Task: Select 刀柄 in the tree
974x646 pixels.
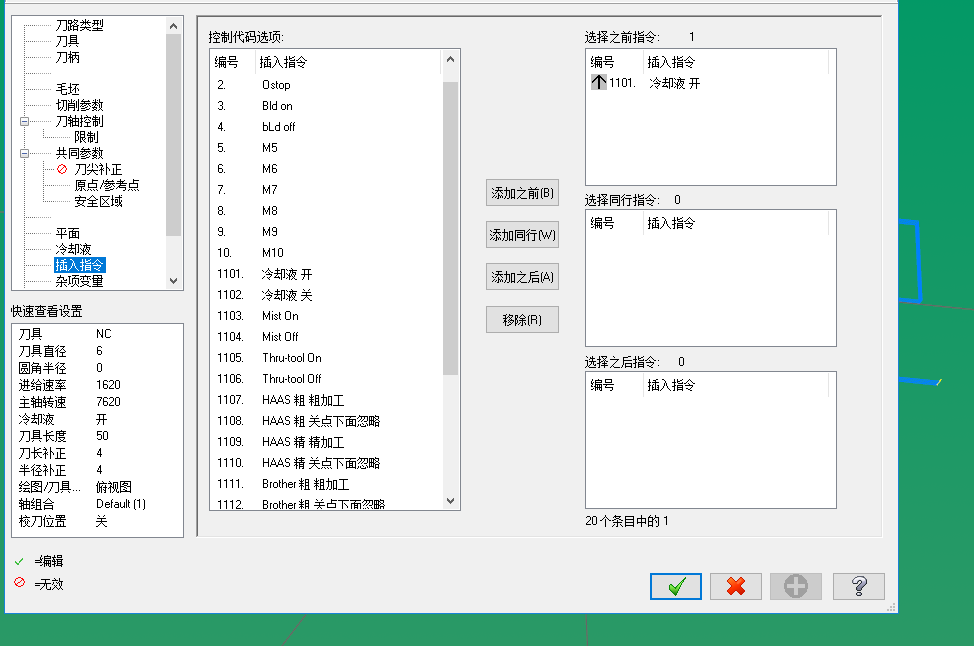Action: [67, 58]
